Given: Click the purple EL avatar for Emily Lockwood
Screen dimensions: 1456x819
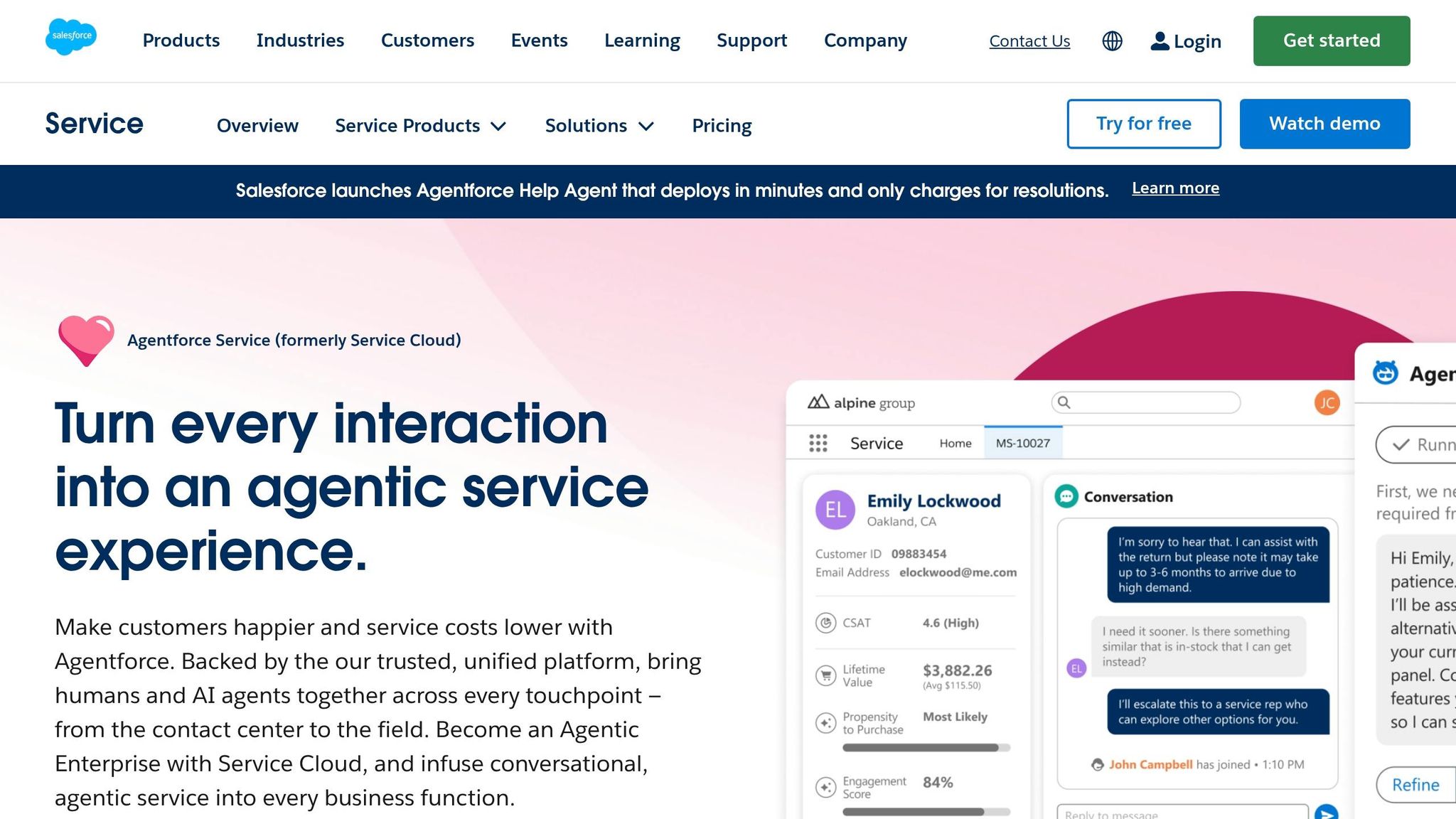Looking at the screenshot, I should 835,510.
